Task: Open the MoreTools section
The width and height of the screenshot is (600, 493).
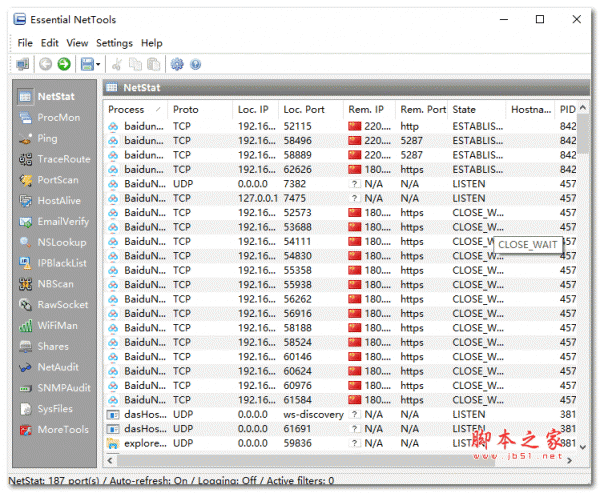Action: 54,430
